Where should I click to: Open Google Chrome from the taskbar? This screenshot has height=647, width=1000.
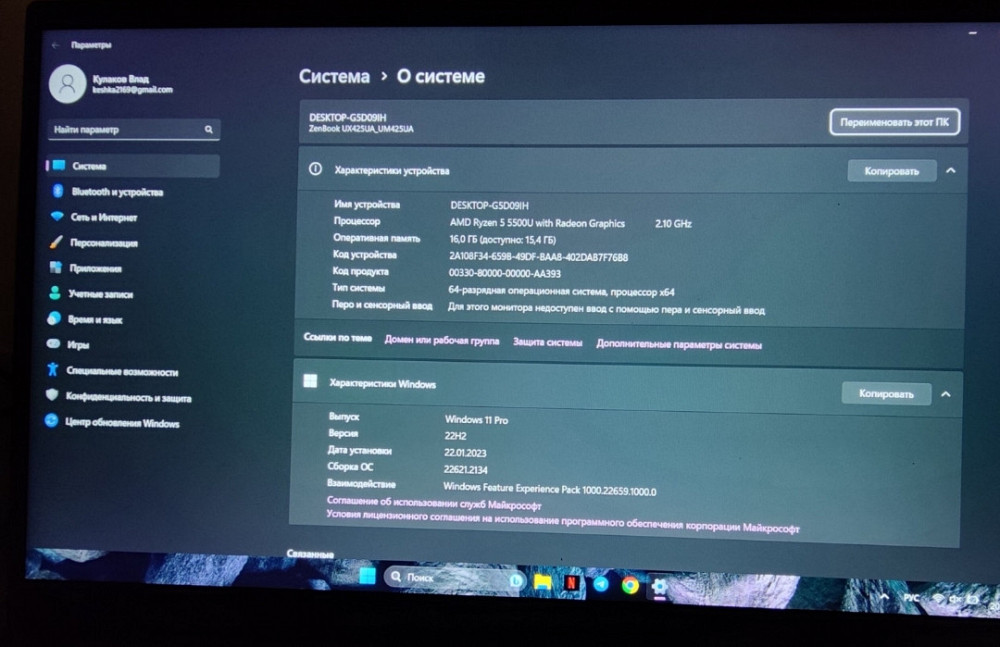pyautogui.click(x=630, y=585)
